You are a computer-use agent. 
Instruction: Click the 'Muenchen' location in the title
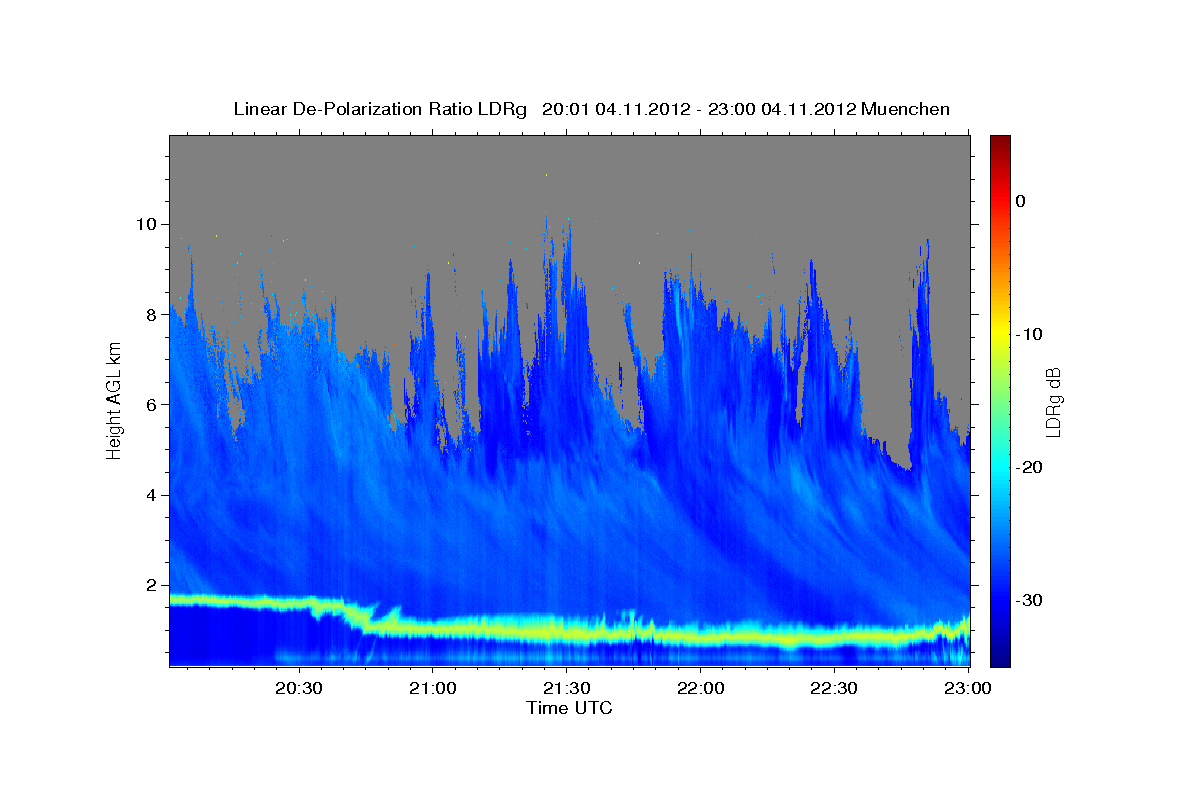click(x=905, y=109)
